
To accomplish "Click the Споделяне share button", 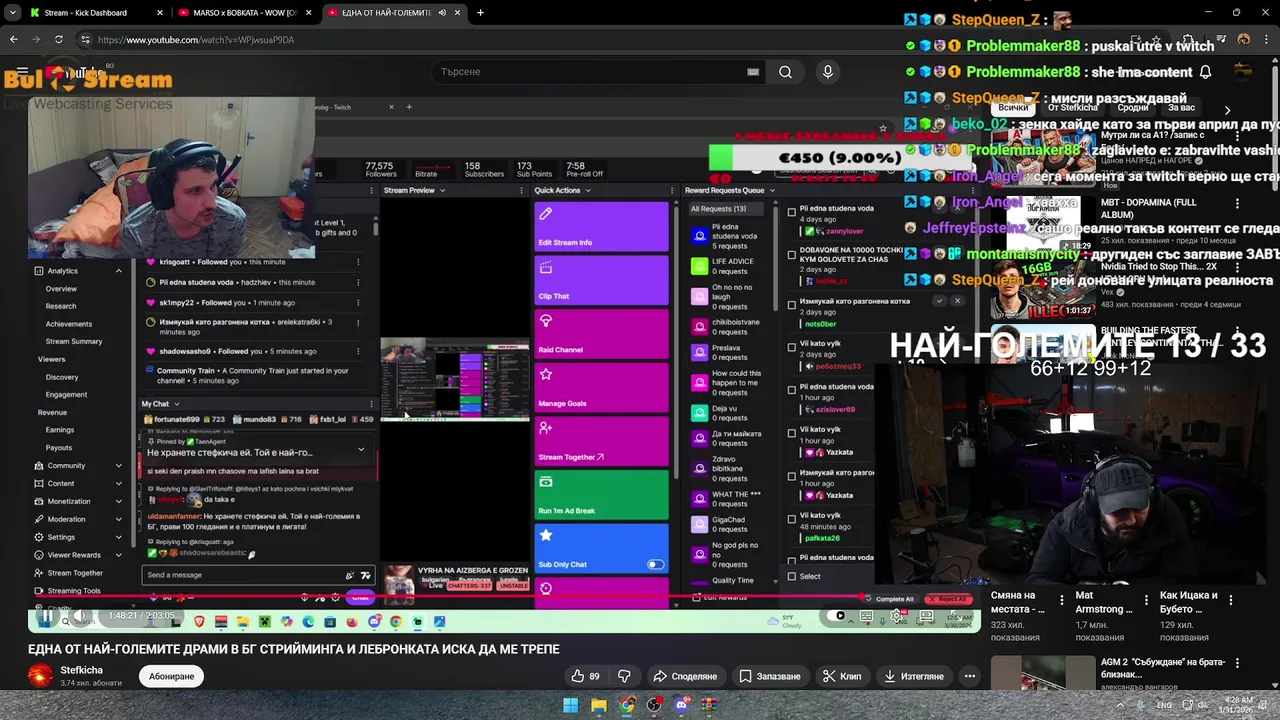I will 685,676.
